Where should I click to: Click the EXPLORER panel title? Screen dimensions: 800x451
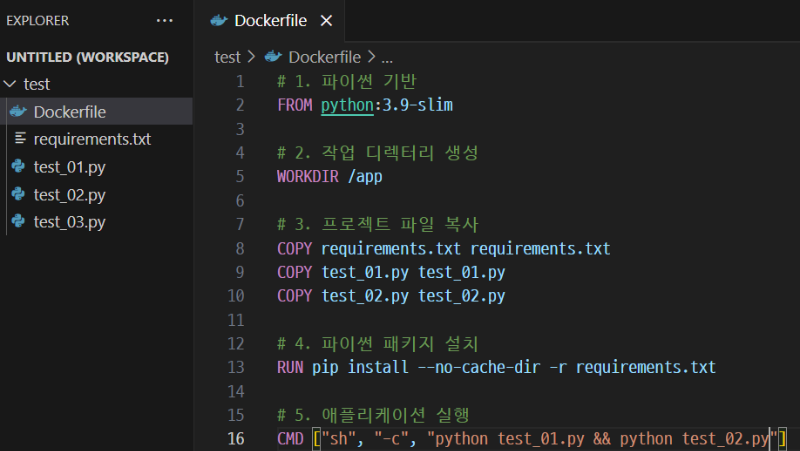click(x=37, y=21)
